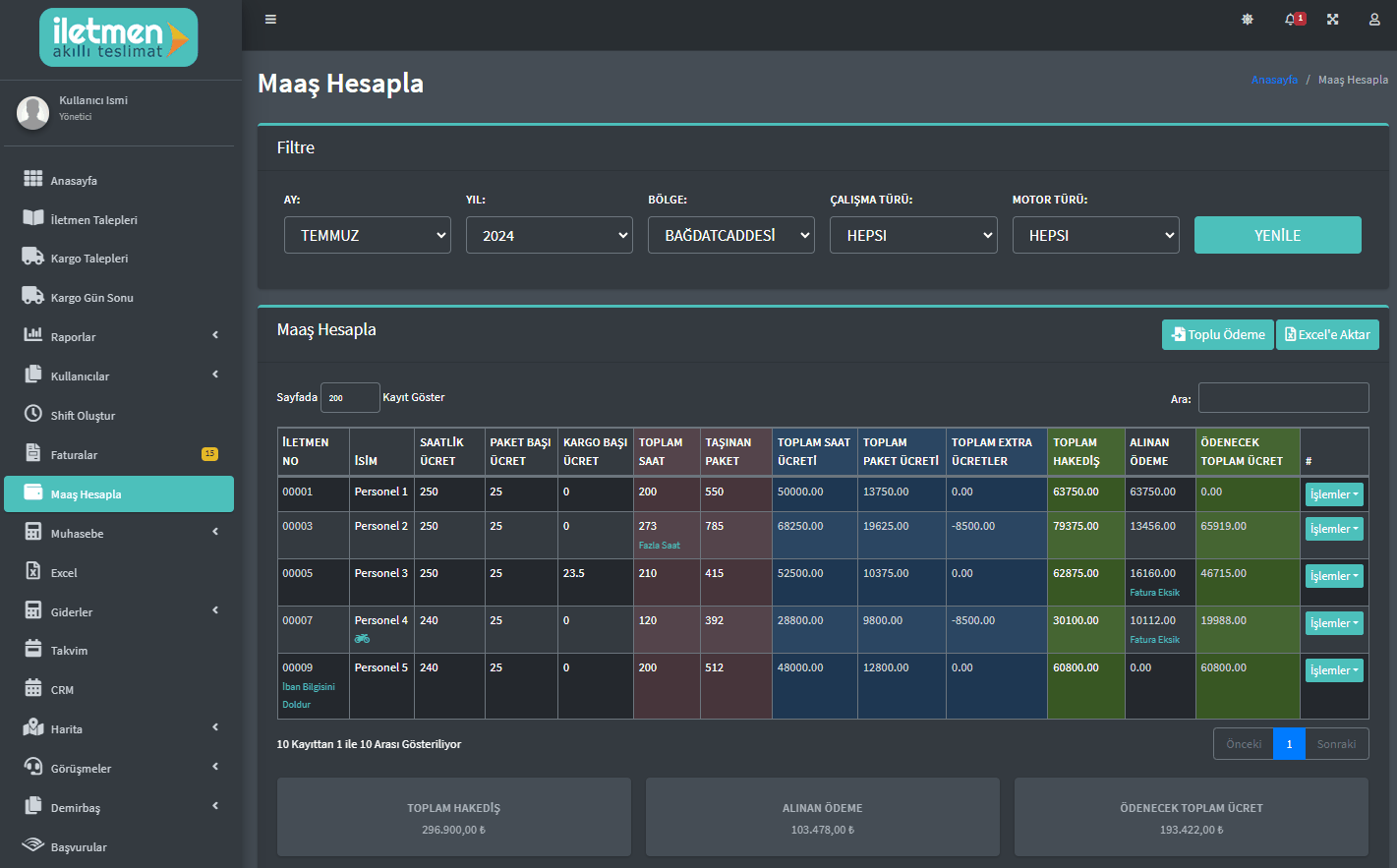Screen dimensions: 1397x868
Task: Open İşlemler dropdown for Personel 1
Action: 1334,494
